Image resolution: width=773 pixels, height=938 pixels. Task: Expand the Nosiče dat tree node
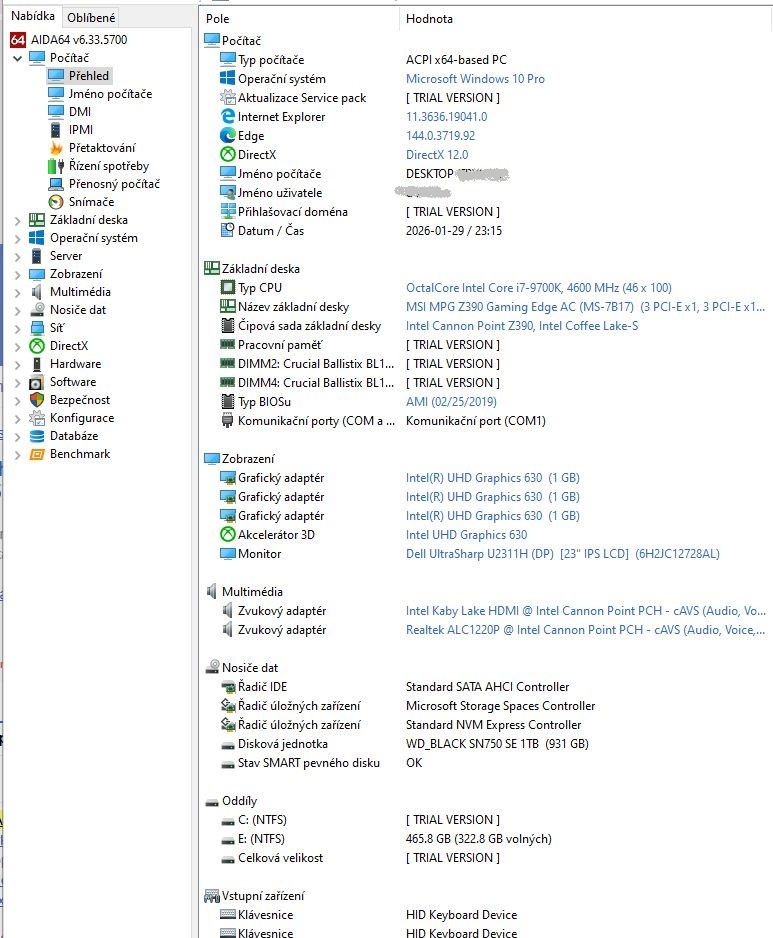tap(17, 310)
